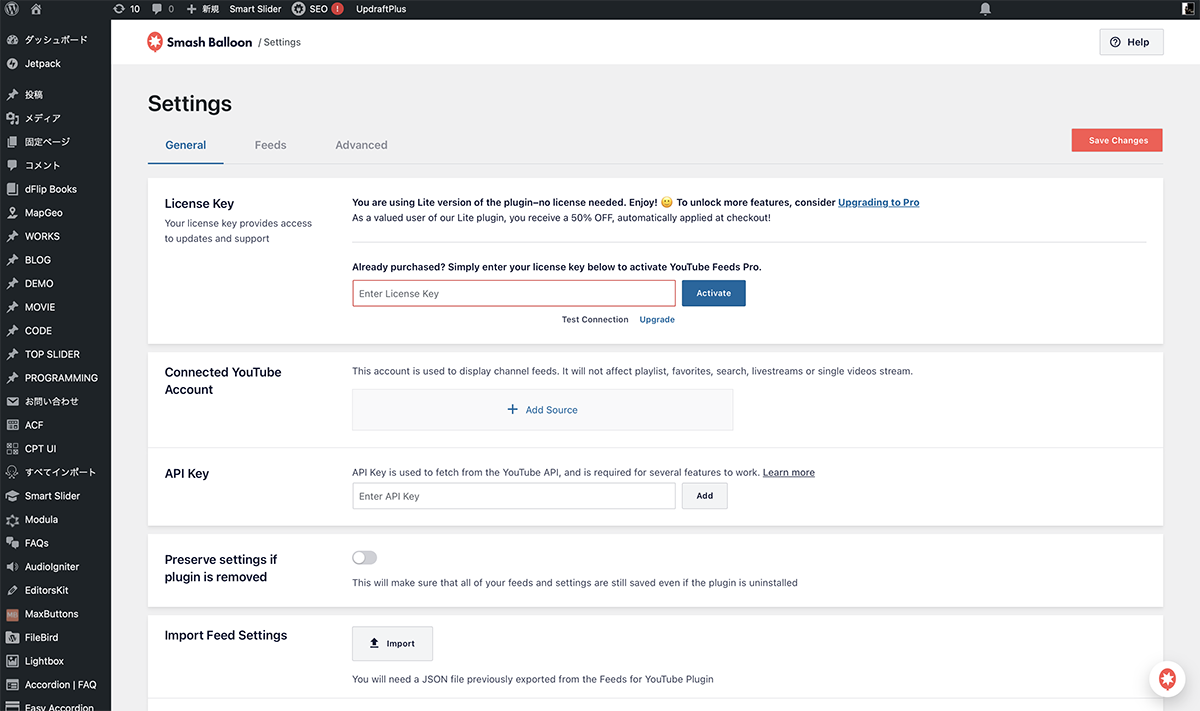Open the Help button in the header
1200x711 pixels.
click(x=1130, y=42)
